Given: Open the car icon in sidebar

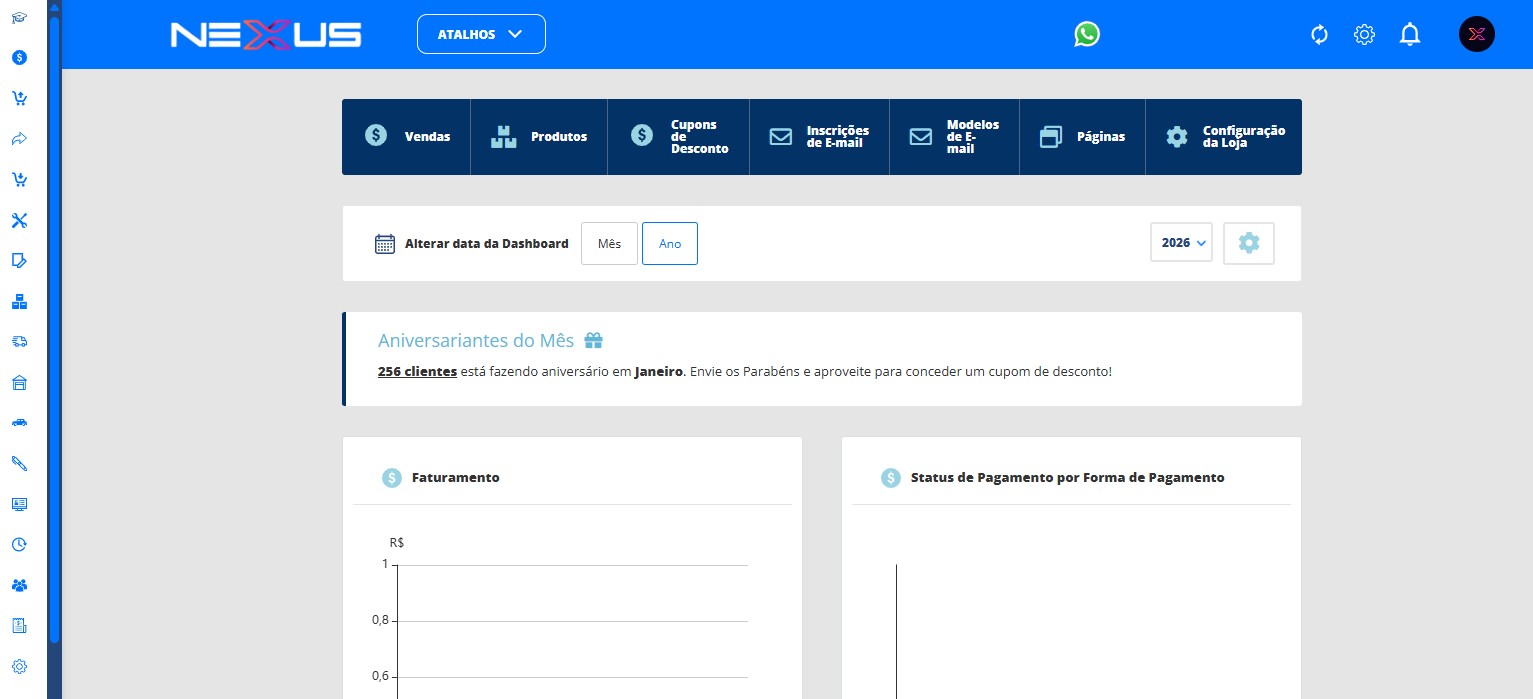Looking at the screenshot, I should click(19, 423).
